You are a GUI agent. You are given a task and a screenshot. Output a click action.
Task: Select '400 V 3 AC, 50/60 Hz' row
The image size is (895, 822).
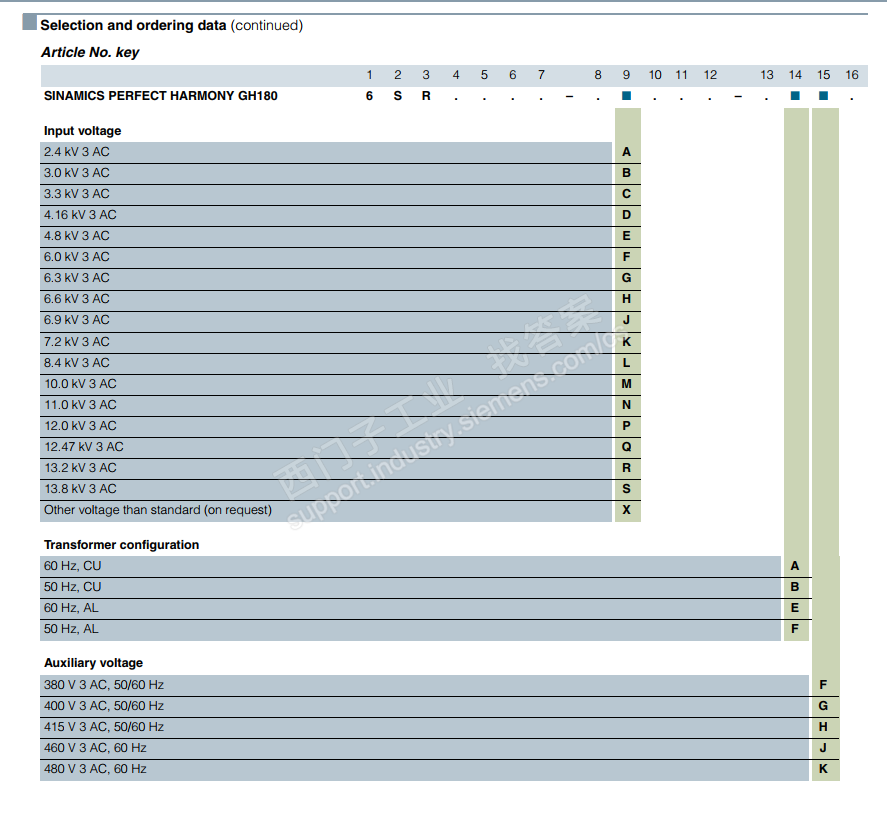click(x=425, y=706)
